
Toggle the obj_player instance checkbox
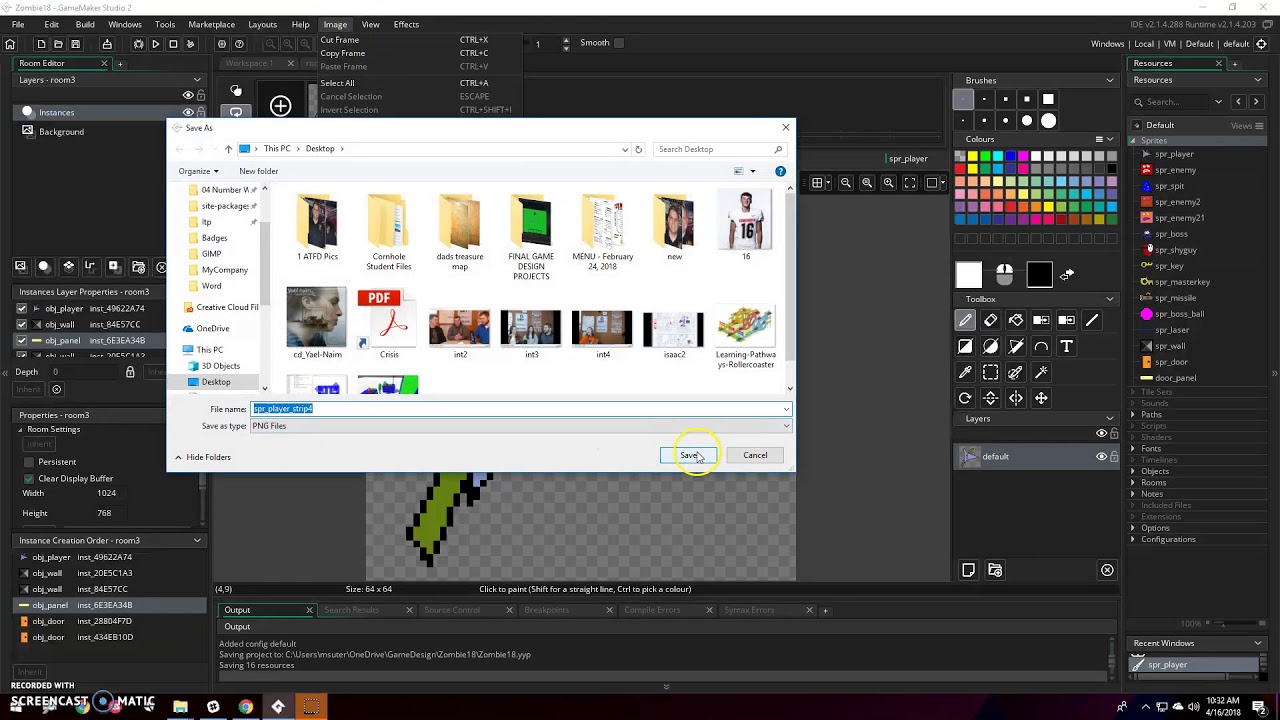coord(21,309)
